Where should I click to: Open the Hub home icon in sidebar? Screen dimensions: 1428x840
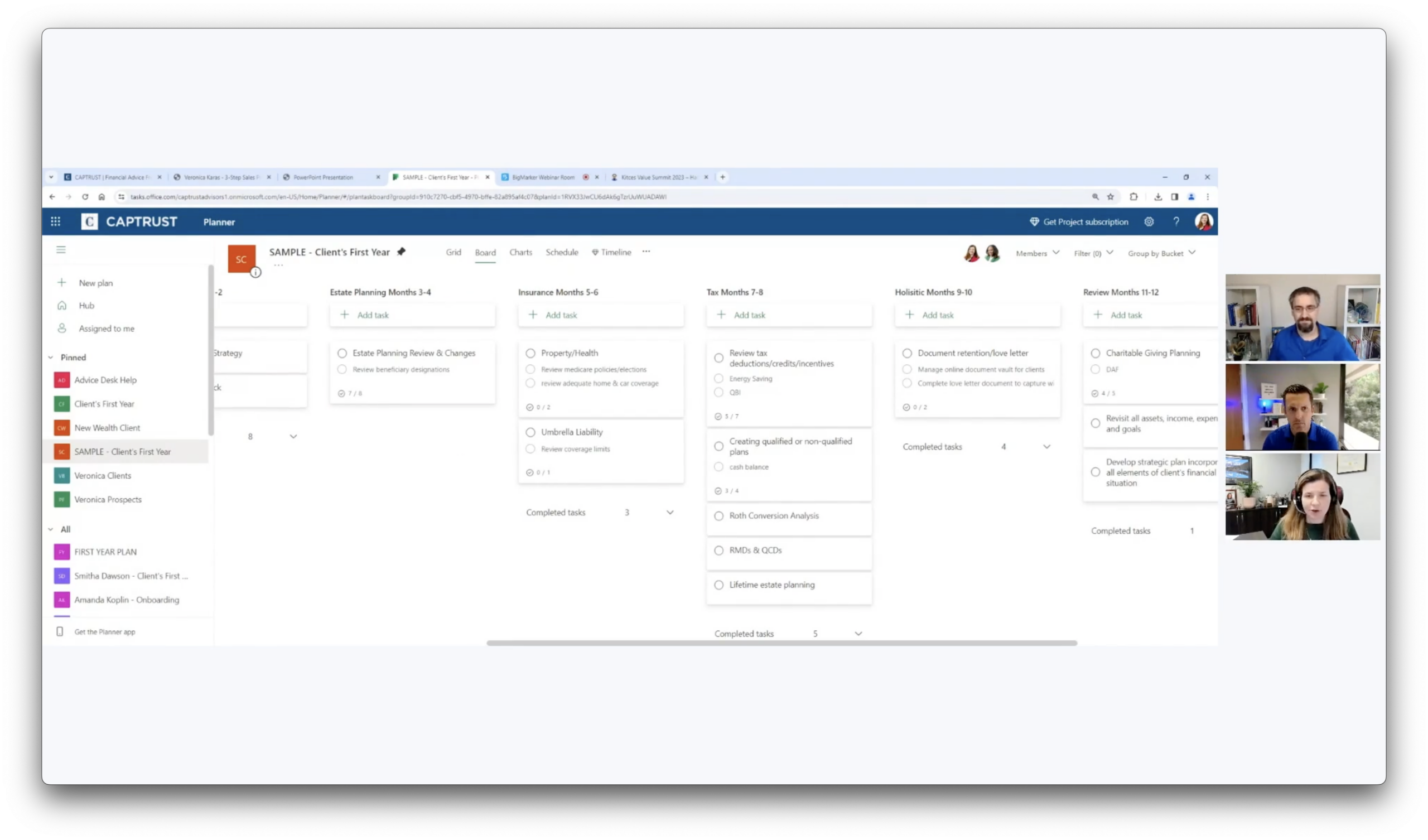pyautogui.click(x=62, y=306)
